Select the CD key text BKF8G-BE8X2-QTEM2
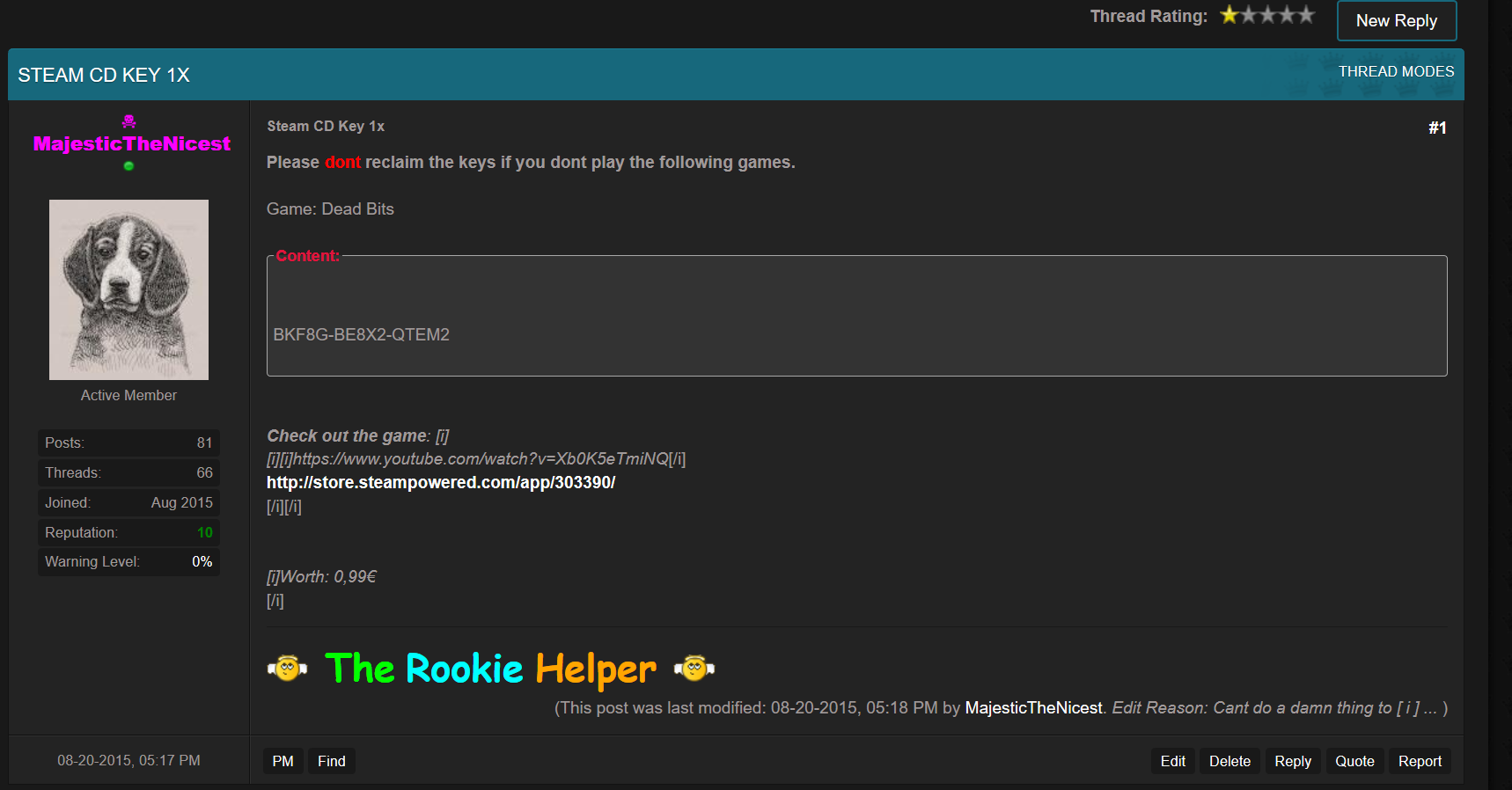The height and width of the screenshot is (790, 1512). [362, 334]
